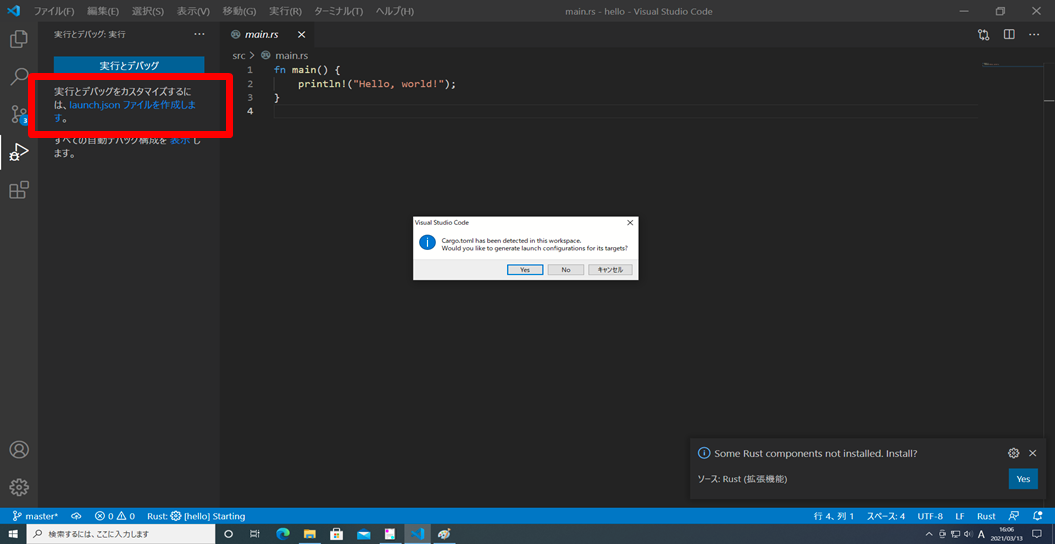Click Yes on Rust components notification
Viewport: 1055px width, 544px height.
1023,479
